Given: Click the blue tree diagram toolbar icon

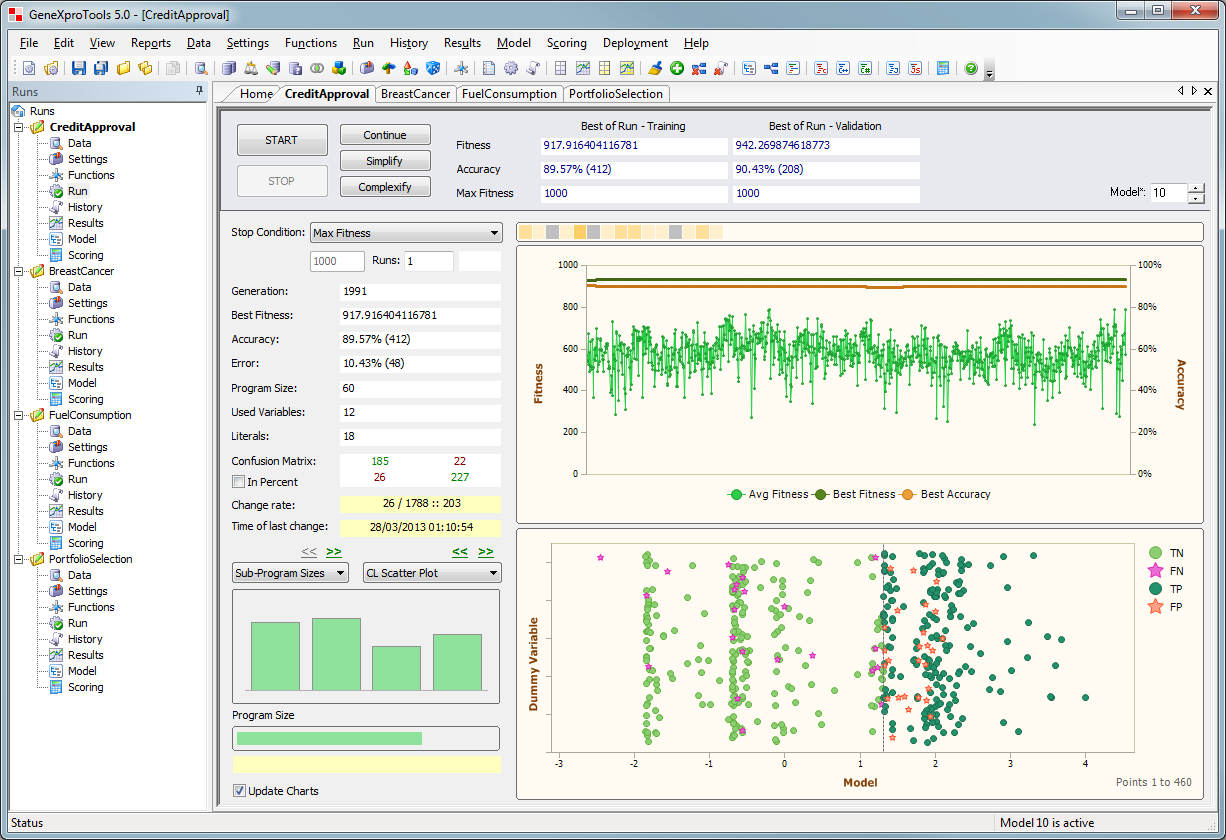Looking at the screenshot, I should (770, 68).
